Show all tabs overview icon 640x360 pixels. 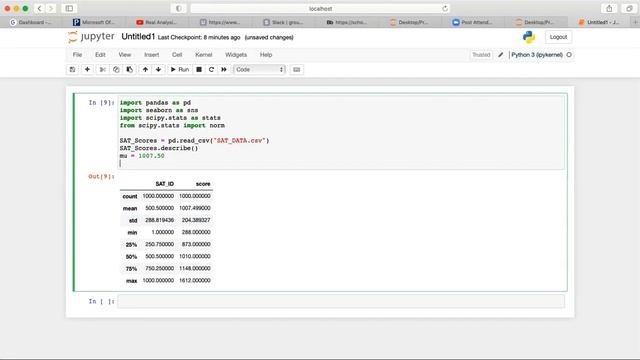click(629, 8)
